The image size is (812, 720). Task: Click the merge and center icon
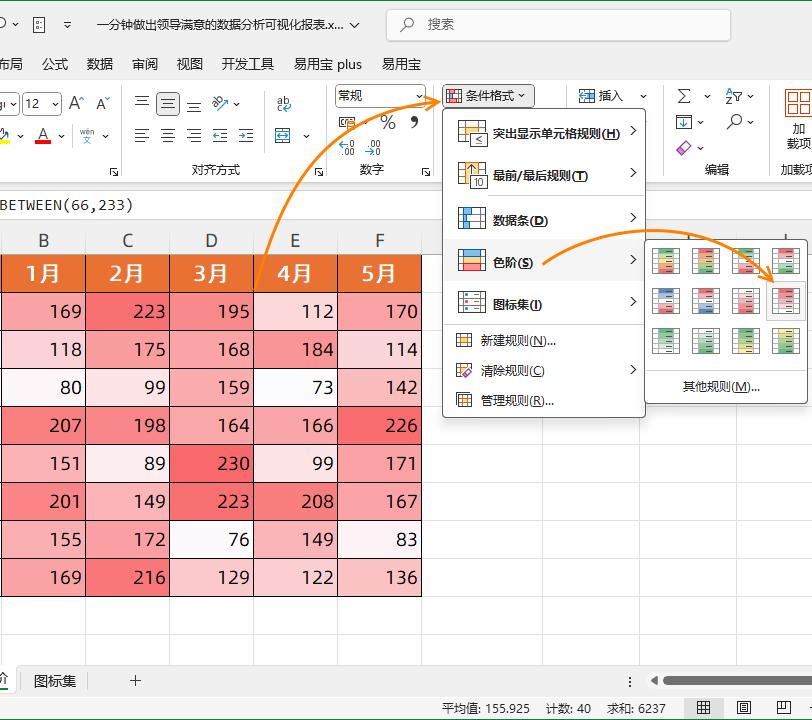coord(283,136)
